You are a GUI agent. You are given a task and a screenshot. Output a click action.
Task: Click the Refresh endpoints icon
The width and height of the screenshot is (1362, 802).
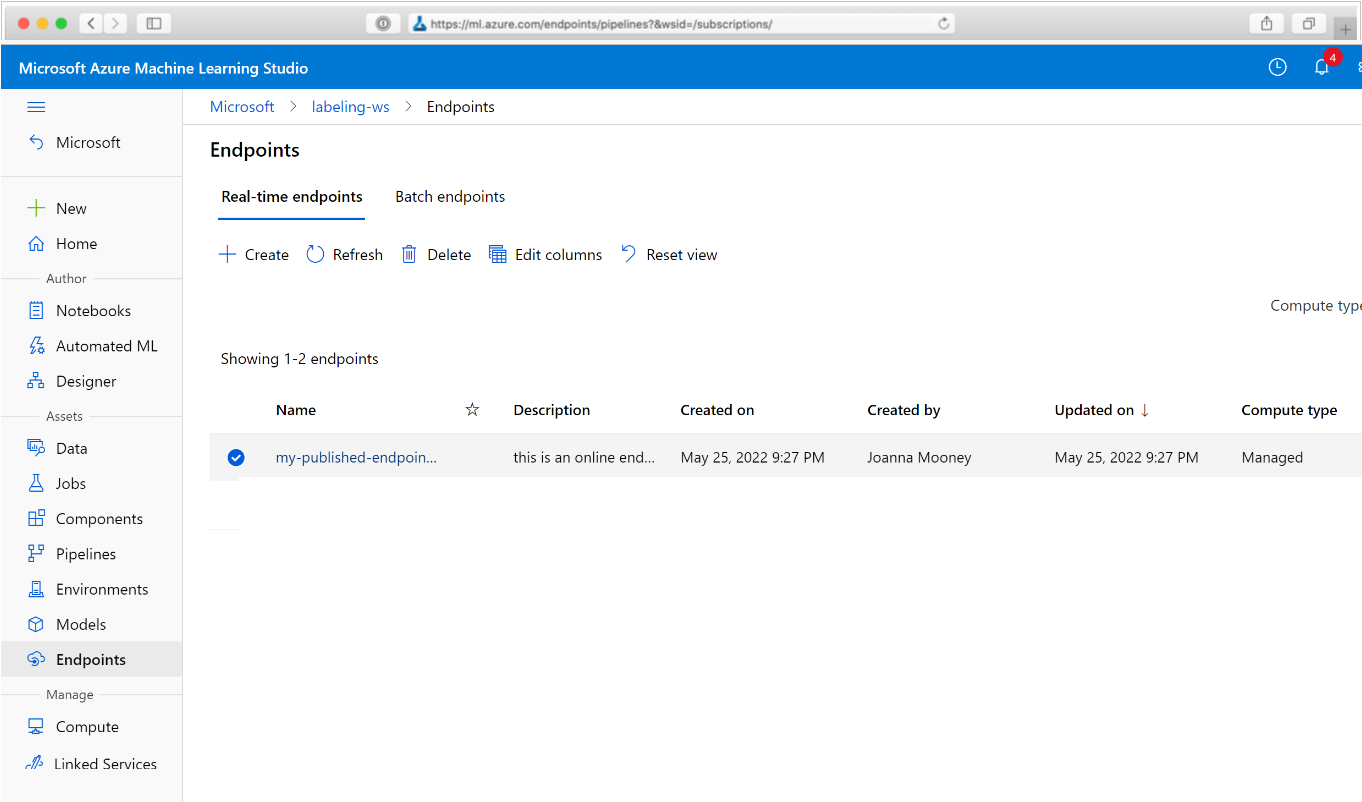click(316, 255)
